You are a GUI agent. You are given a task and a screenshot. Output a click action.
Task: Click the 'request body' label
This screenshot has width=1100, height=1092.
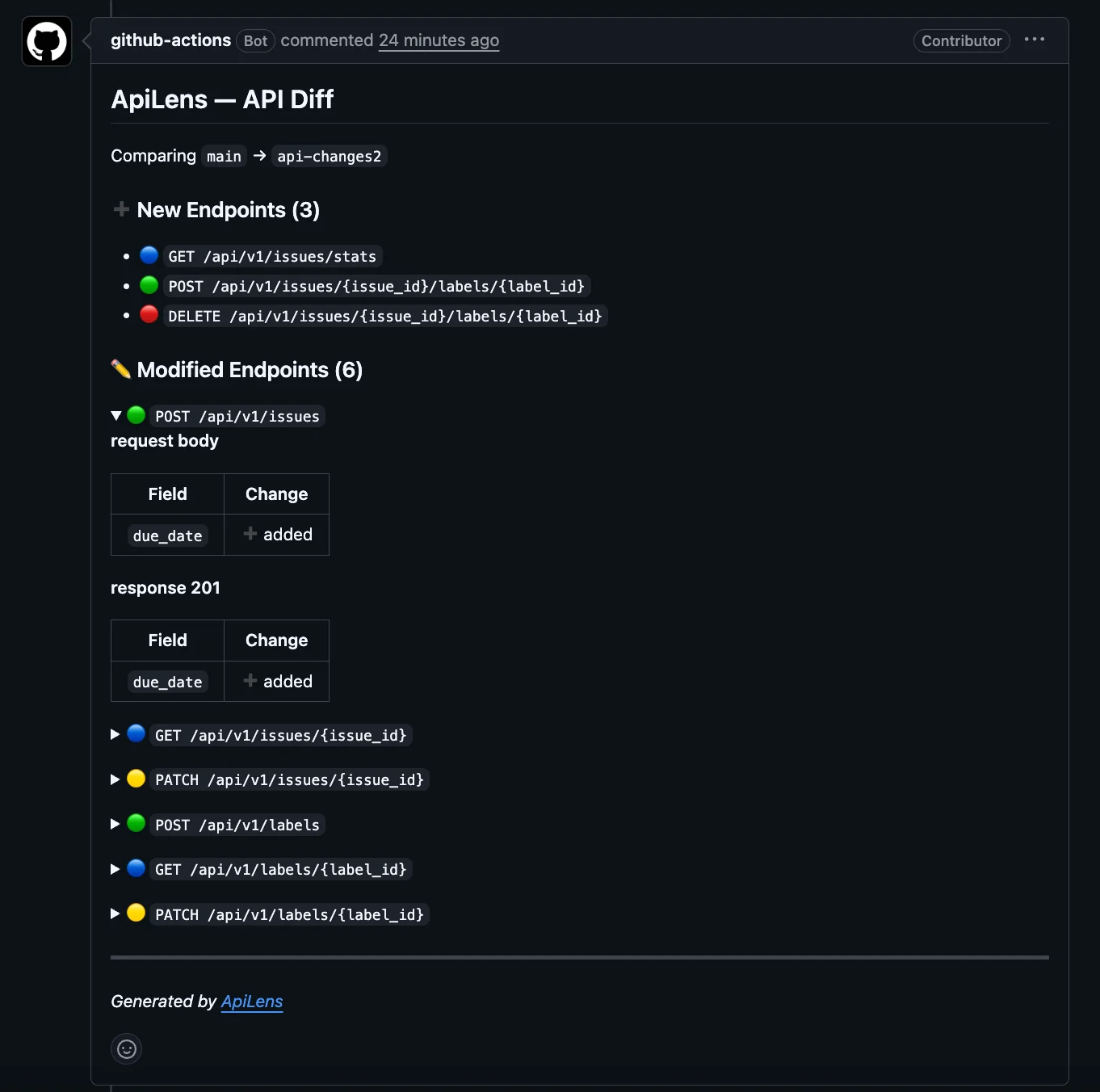click(165, 441)
